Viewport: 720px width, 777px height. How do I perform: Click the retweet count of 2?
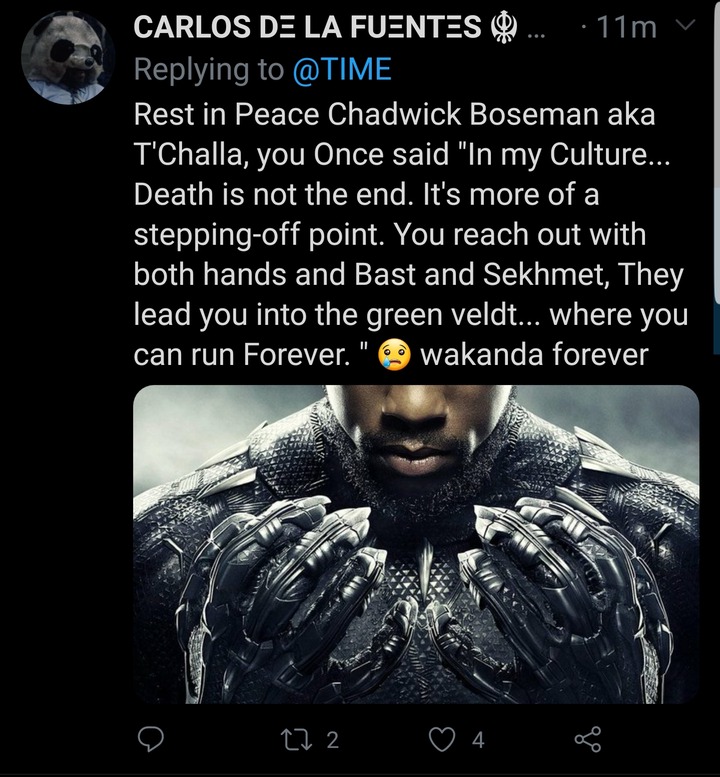(x=333, y=740)
